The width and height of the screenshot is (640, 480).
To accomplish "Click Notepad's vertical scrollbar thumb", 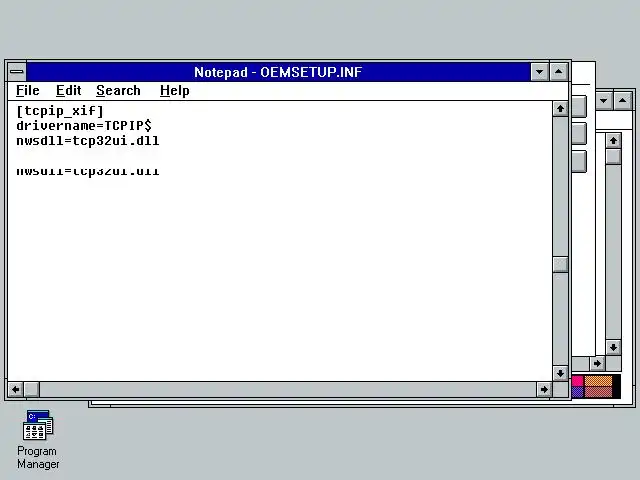I will pyautogui.click(x=560, y=264).
